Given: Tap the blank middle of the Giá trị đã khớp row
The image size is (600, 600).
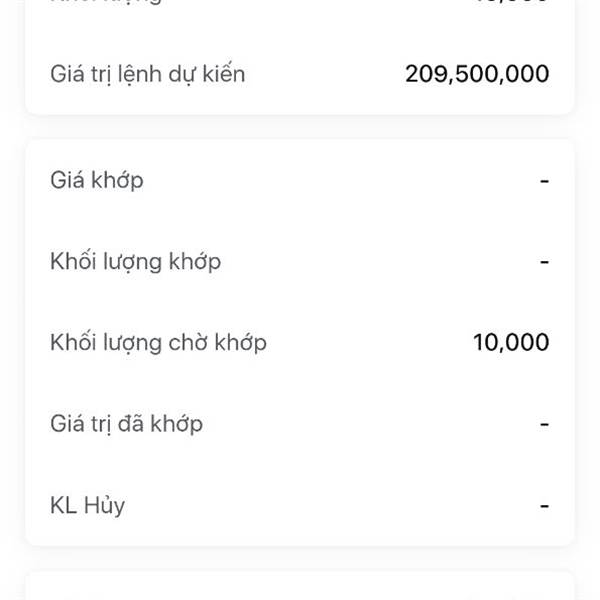Looking at the screenshot, I should [371, 425].
